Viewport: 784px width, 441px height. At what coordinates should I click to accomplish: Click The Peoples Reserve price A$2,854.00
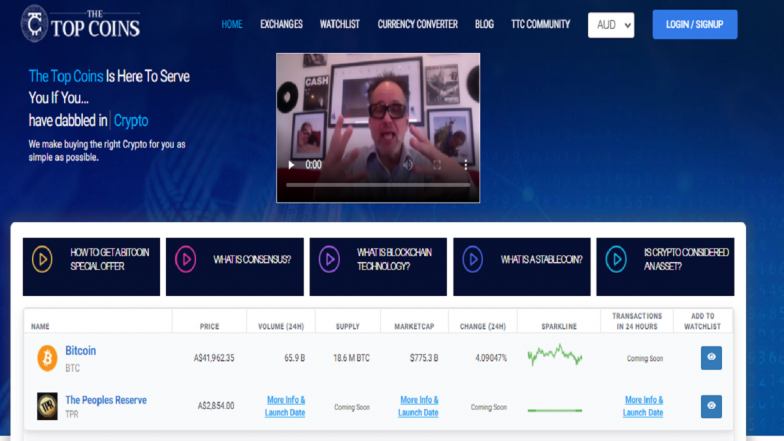coord(216,406)
